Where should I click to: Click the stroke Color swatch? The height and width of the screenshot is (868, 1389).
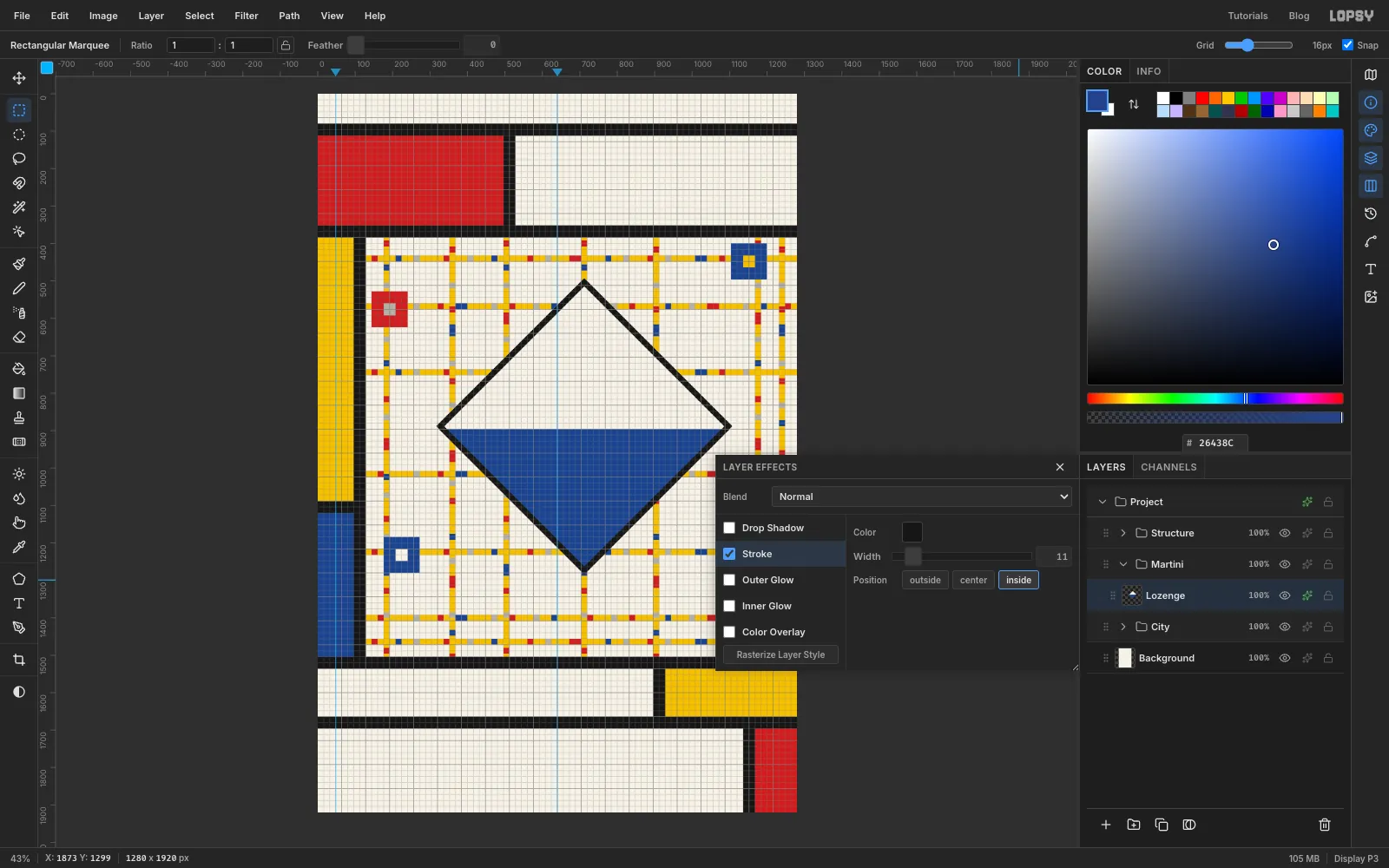coord(912,532)
